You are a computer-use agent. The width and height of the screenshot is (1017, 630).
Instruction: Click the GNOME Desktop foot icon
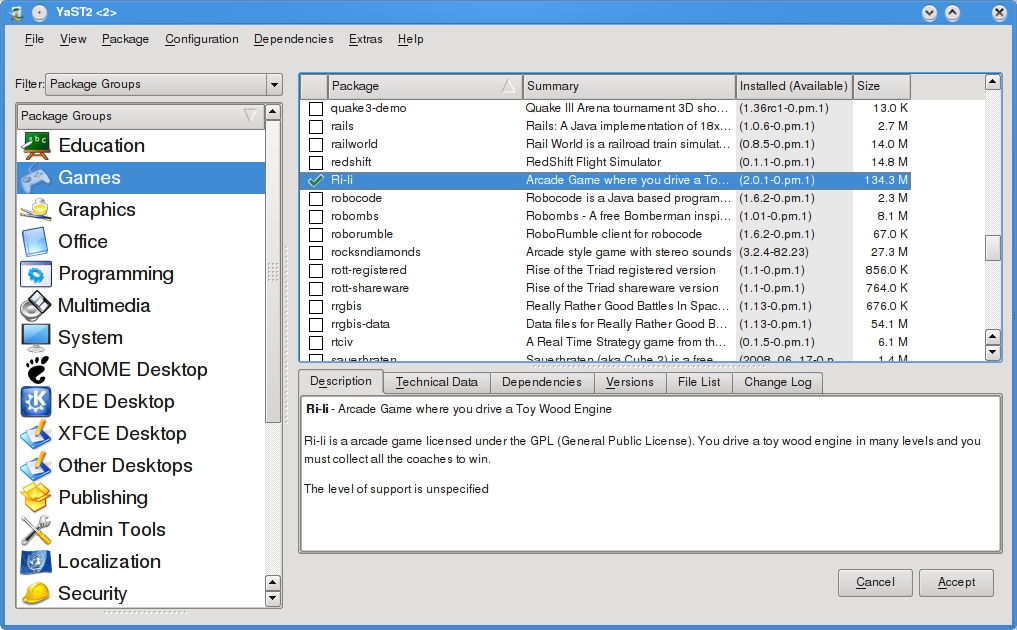click(x=36, y=370)
